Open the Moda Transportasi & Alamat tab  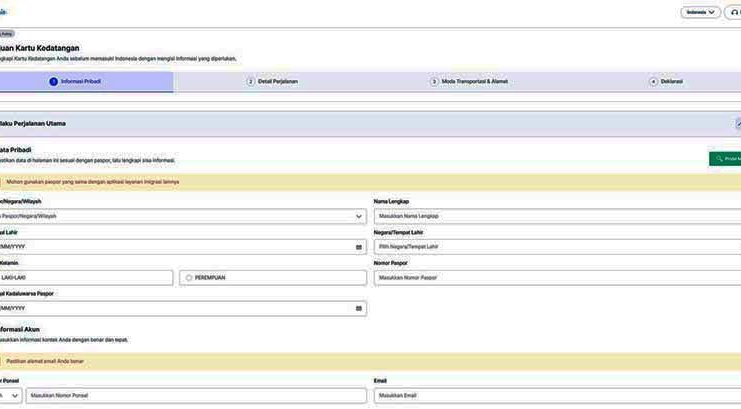click(469, 82)
